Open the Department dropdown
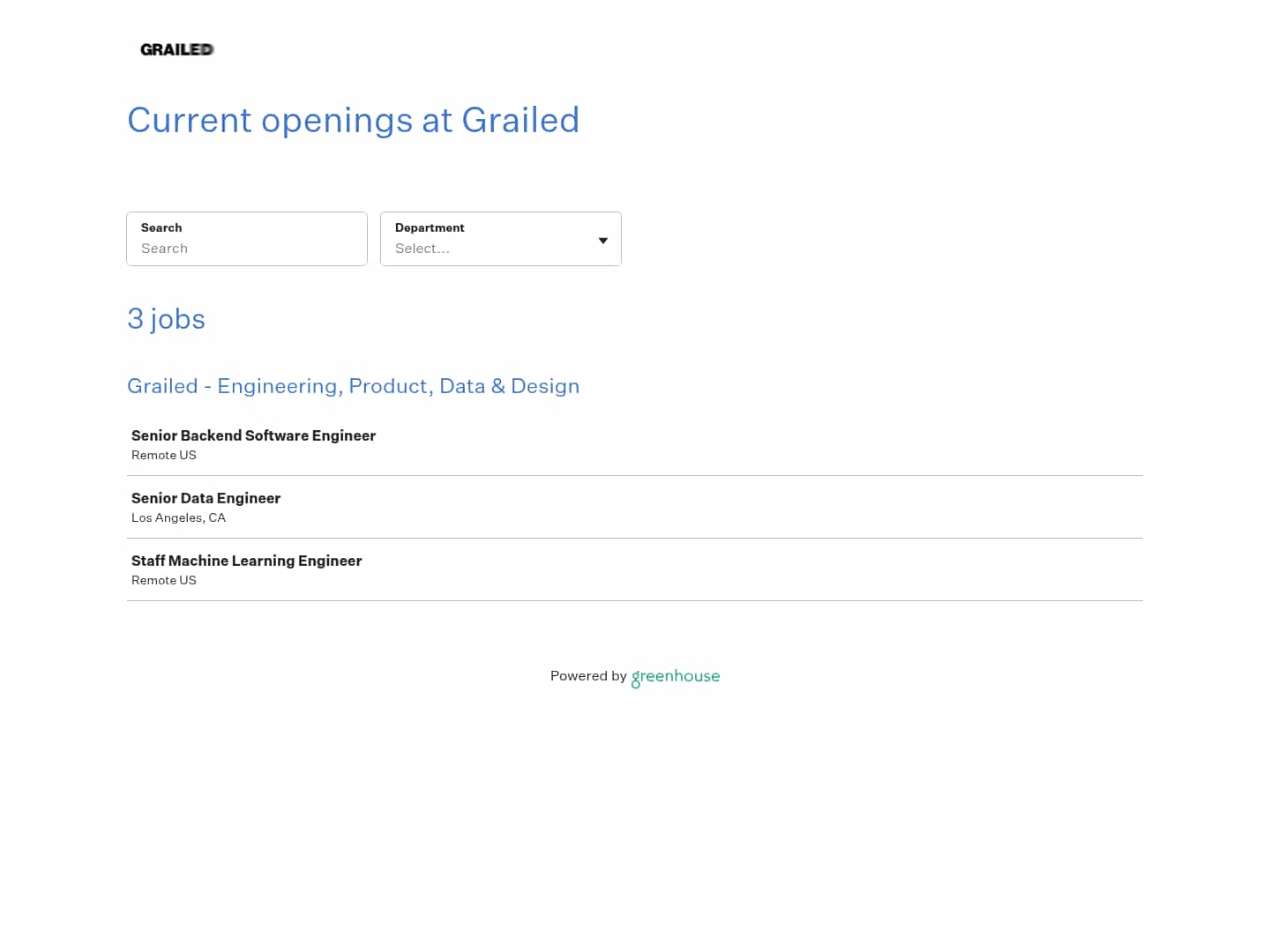This screenshot has height=952, width=1270. [x=501, y=239]
